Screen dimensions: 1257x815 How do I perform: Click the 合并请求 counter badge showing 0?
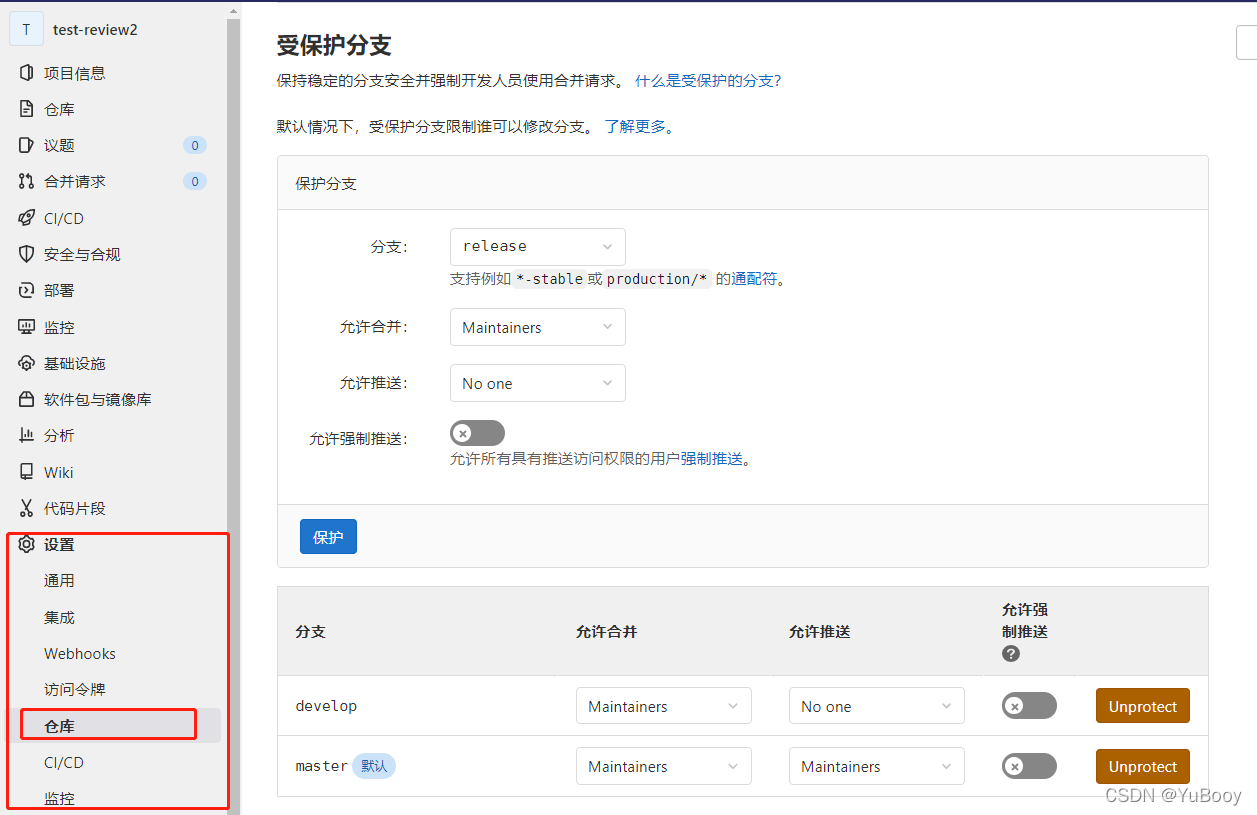point(195,181)
